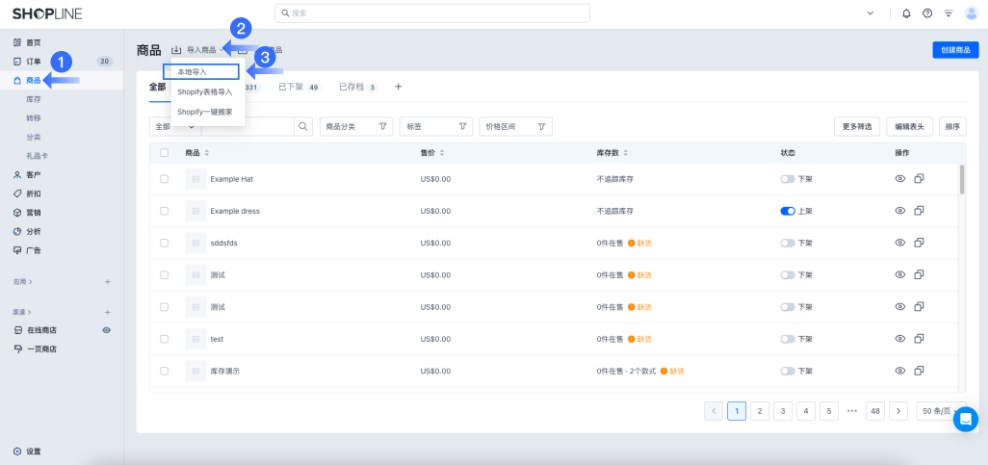Screen dimensions: 988x465
Task: Expand the 价格区间 filter dropdown
Action: [515, 127]
